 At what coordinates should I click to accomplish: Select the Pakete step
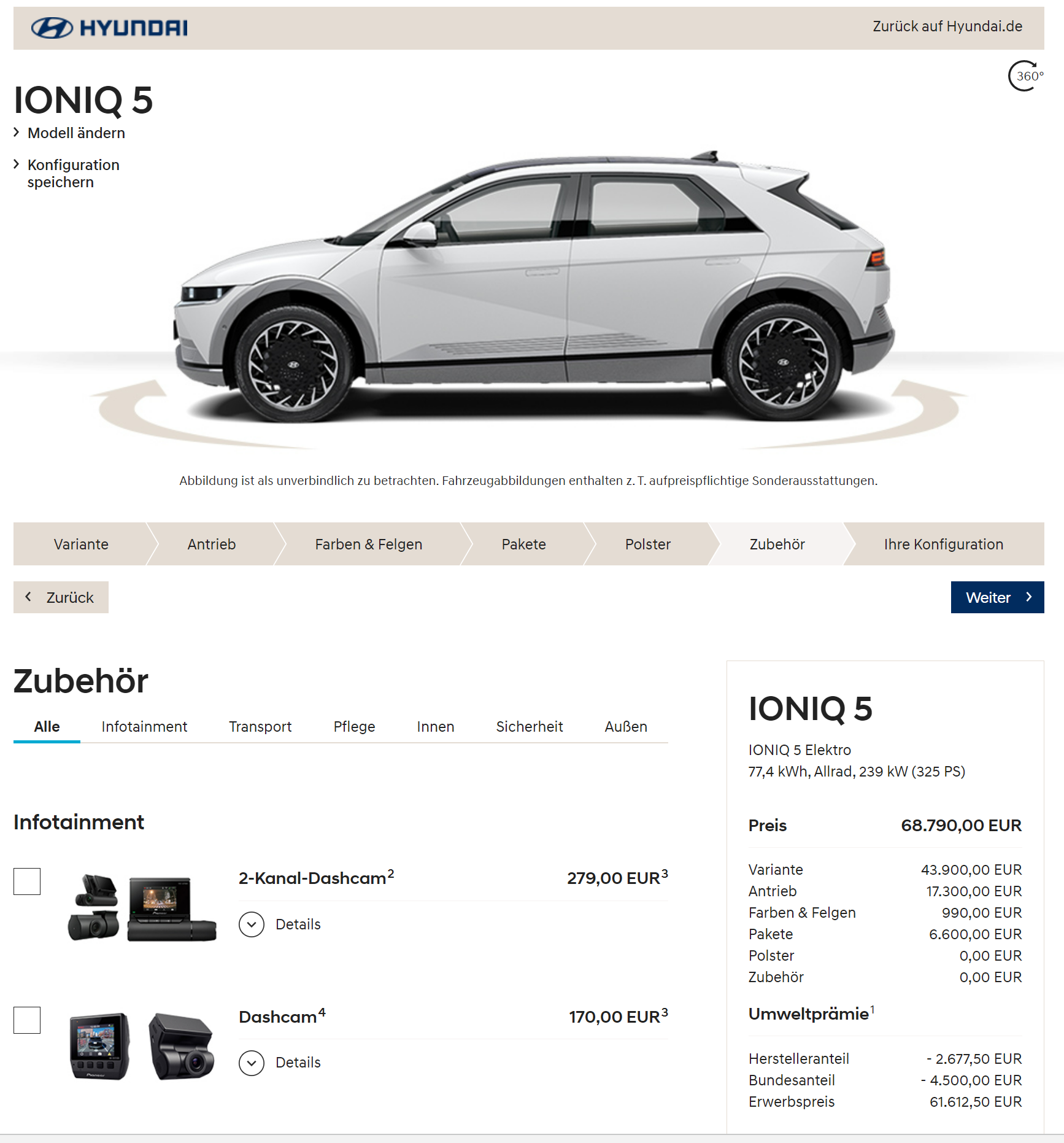(x=523, y=544)
